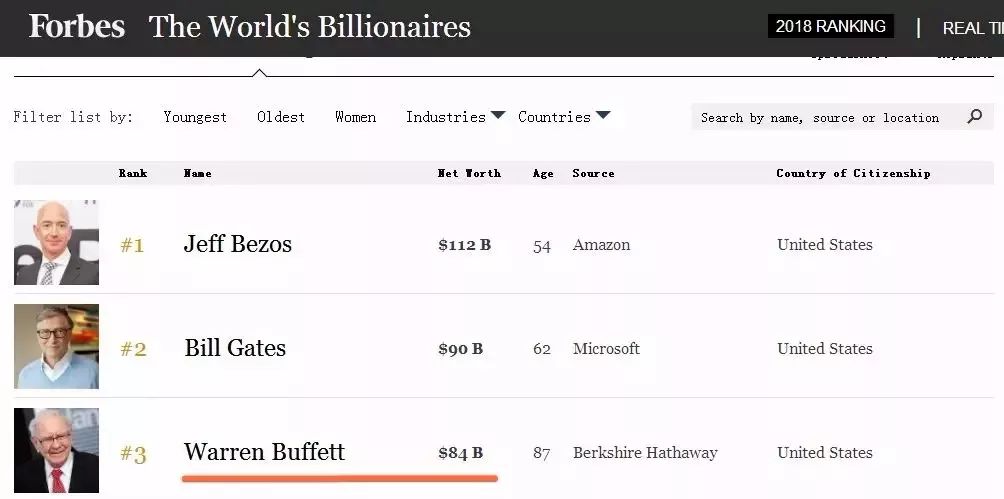Screen dimensions: 1004x499
Task: Select the 2018 Ranking tab
Action: [x=830, y=27]
